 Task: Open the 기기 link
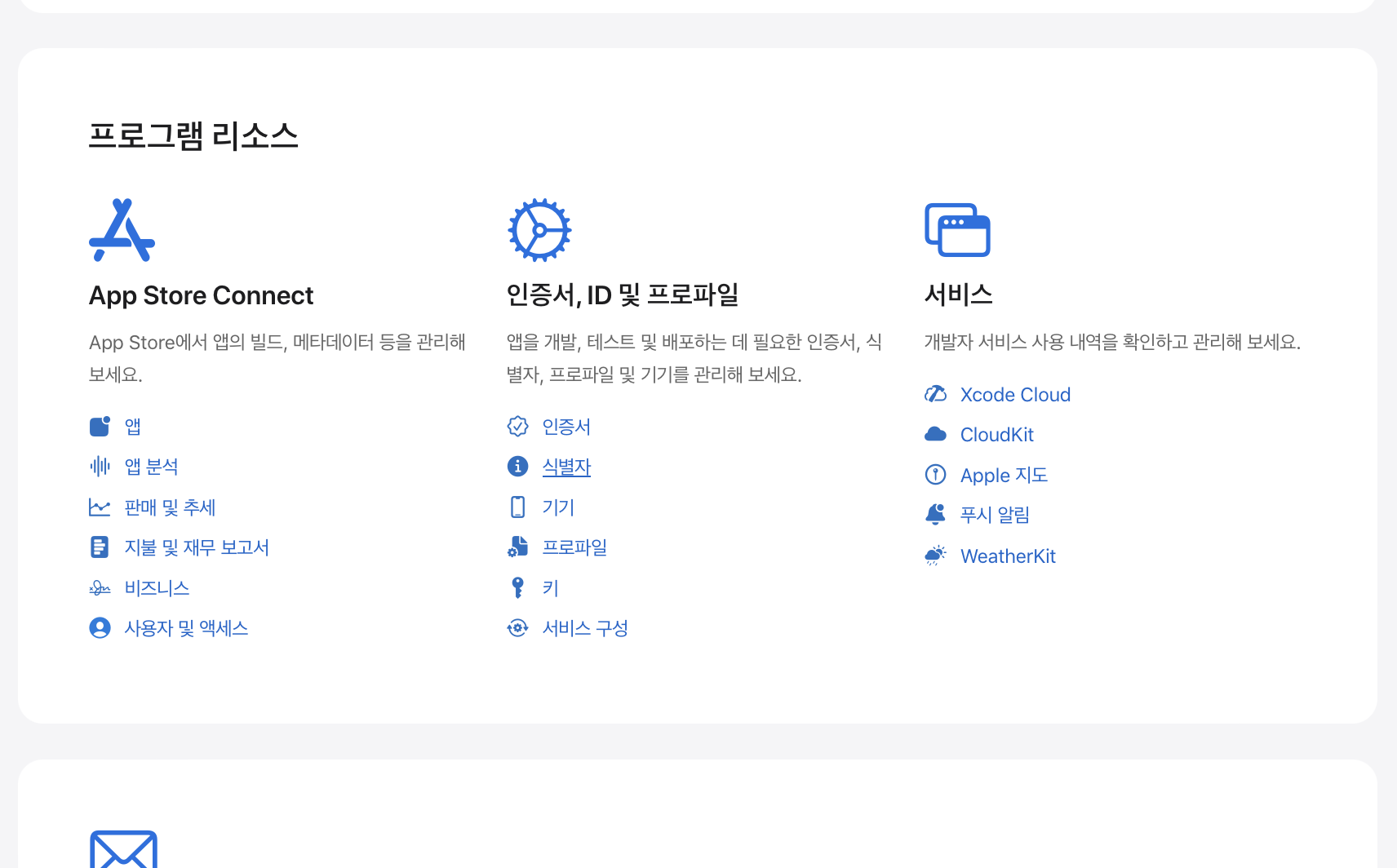pyautogui.click(x=558, y=507)
